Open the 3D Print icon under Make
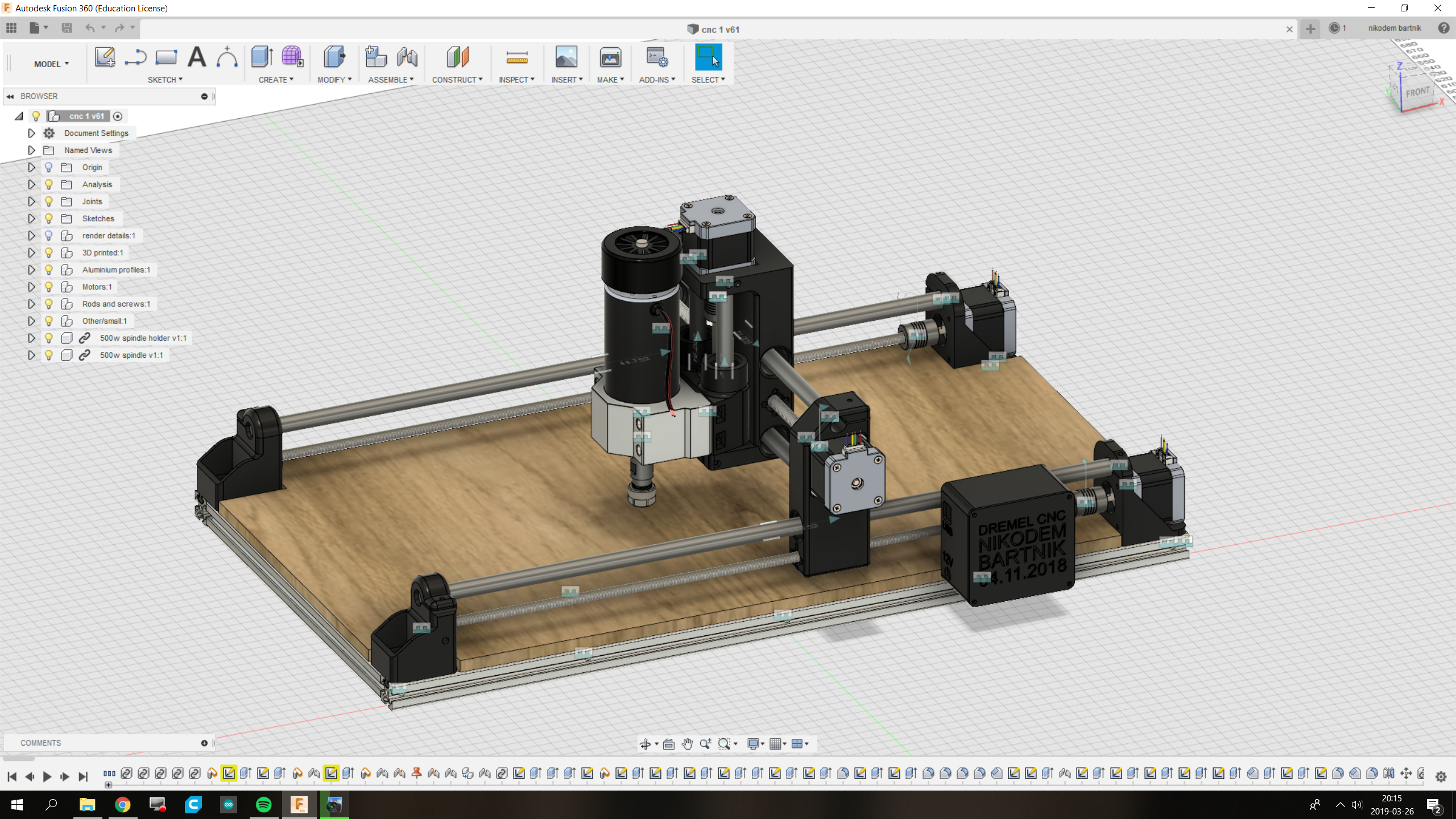This screenshot has height=819, width=1456. (x=610, y=57)
